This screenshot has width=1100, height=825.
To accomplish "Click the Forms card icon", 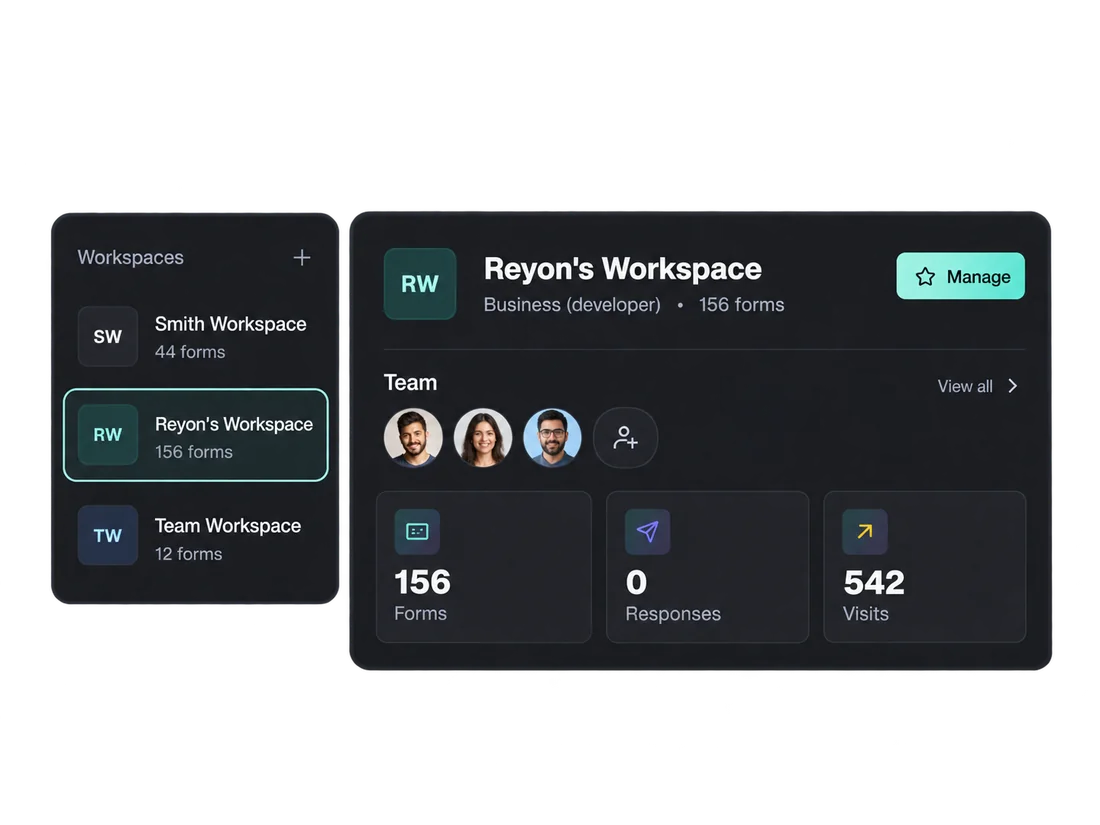I will [x=417, y=532].
